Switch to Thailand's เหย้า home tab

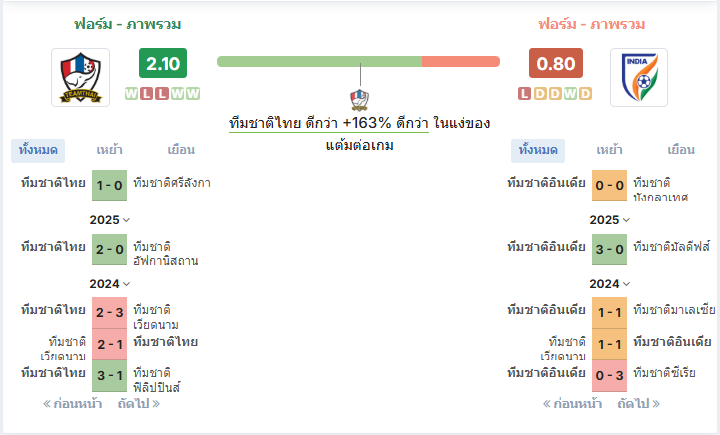[x=110, y=150]
